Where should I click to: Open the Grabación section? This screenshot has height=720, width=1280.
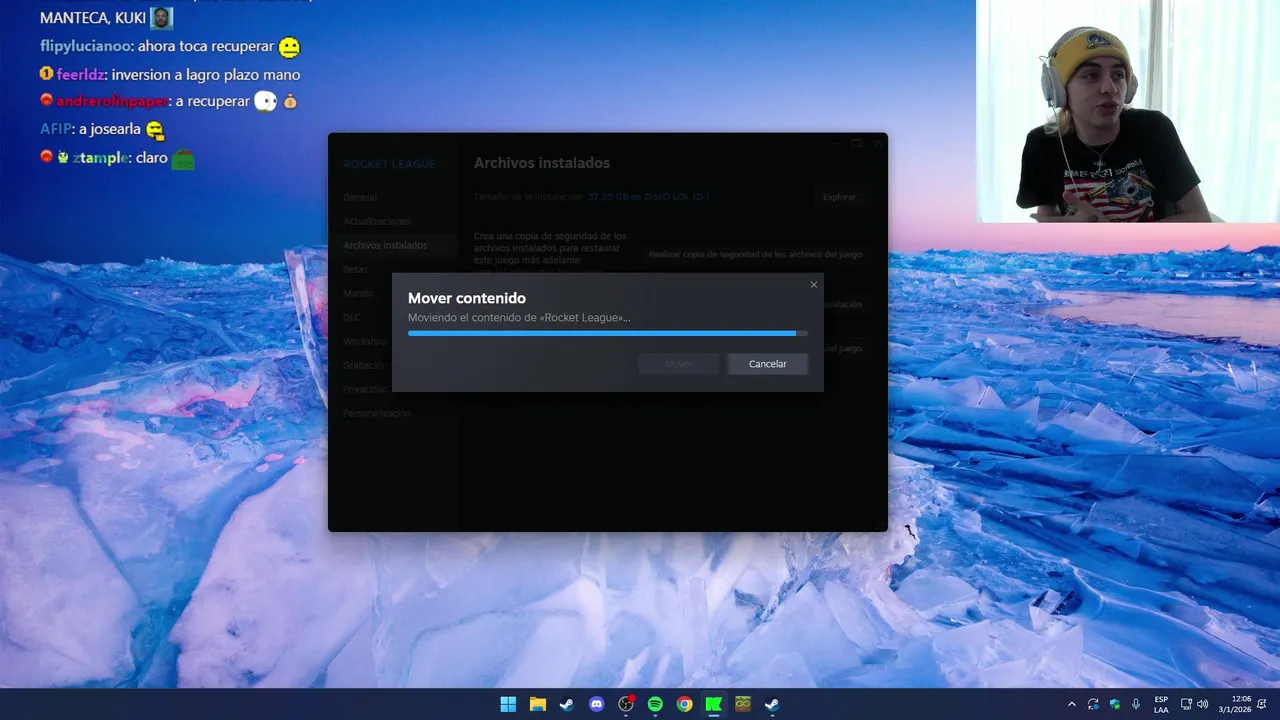(x=365, y=365)
